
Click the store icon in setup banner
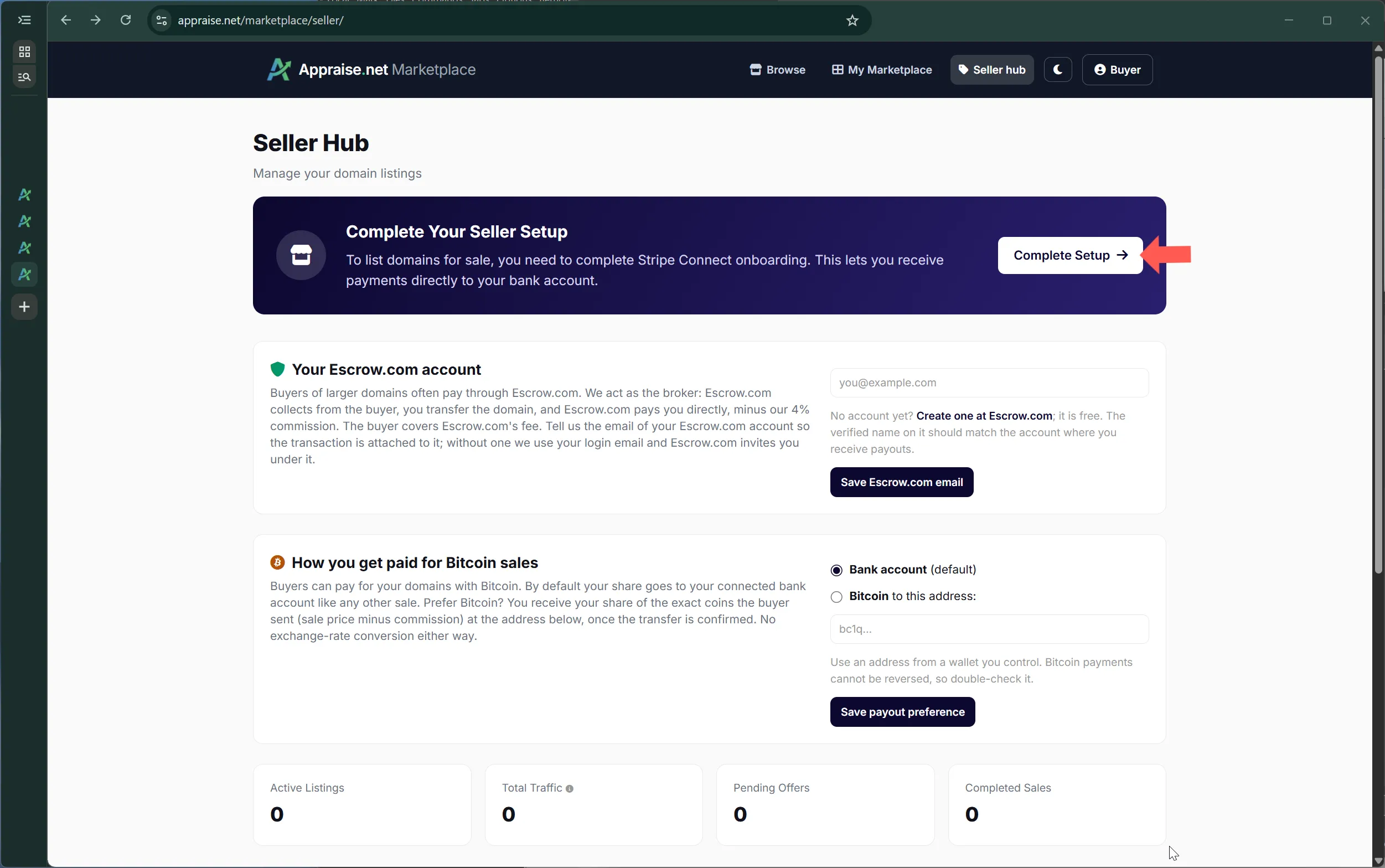click(x=301, y=255)
